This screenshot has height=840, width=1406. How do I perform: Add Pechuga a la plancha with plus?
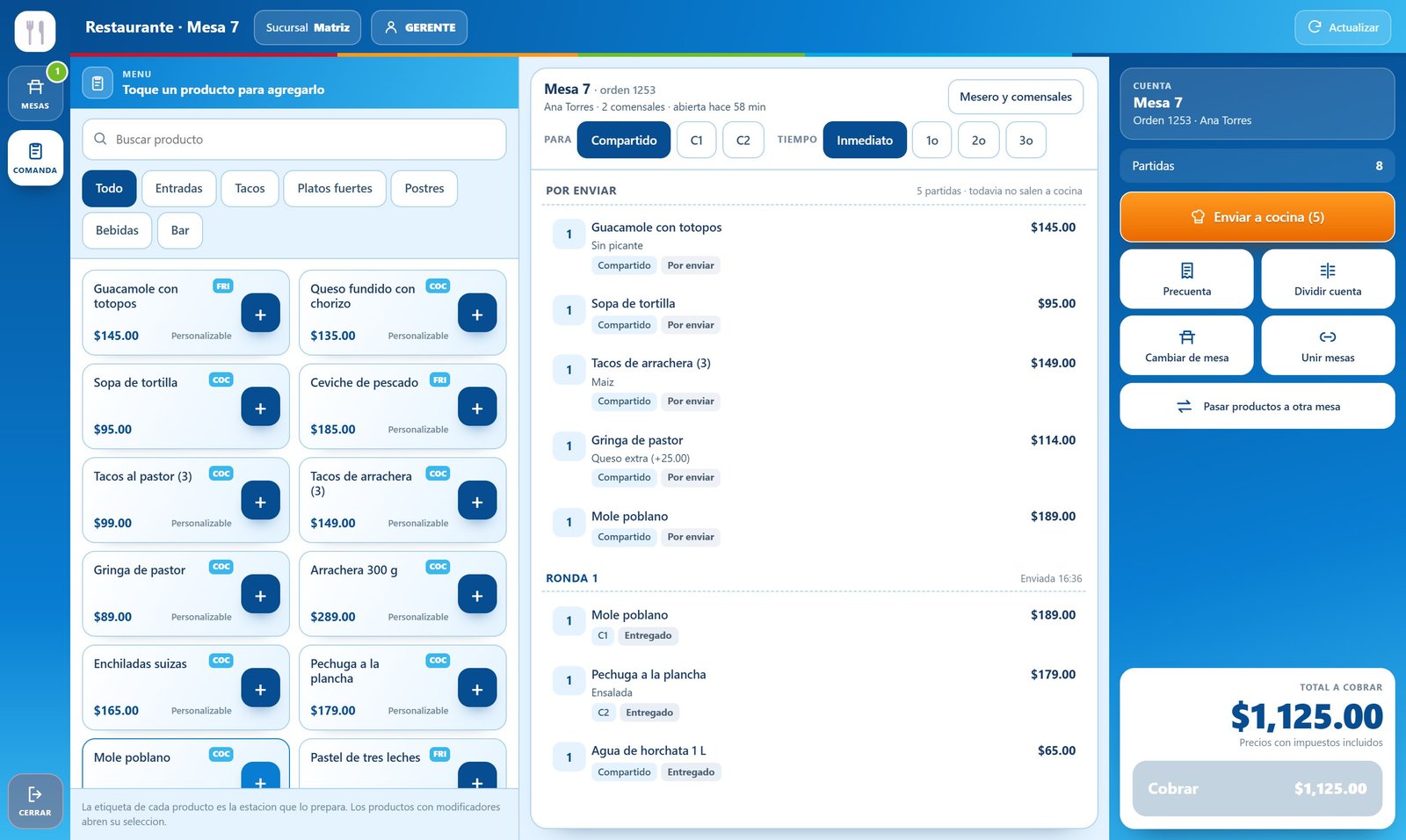[x=477, y=689]
